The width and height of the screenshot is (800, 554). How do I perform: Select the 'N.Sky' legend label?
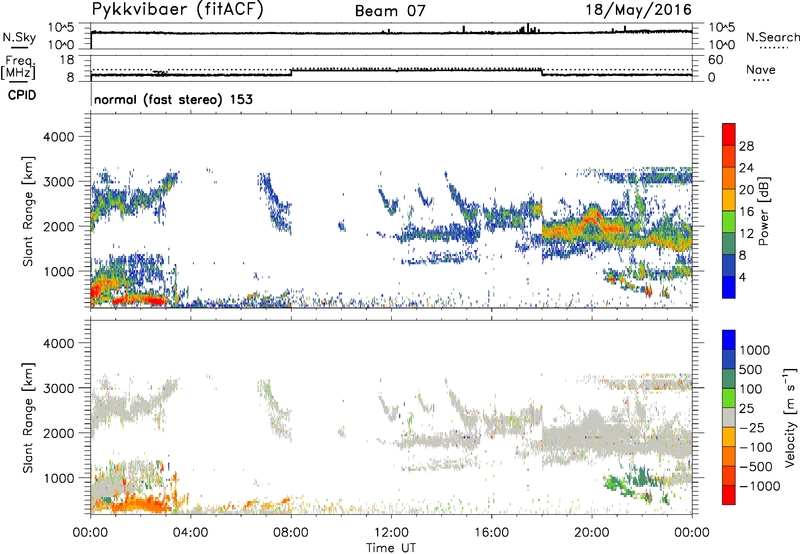coord(19,37)
